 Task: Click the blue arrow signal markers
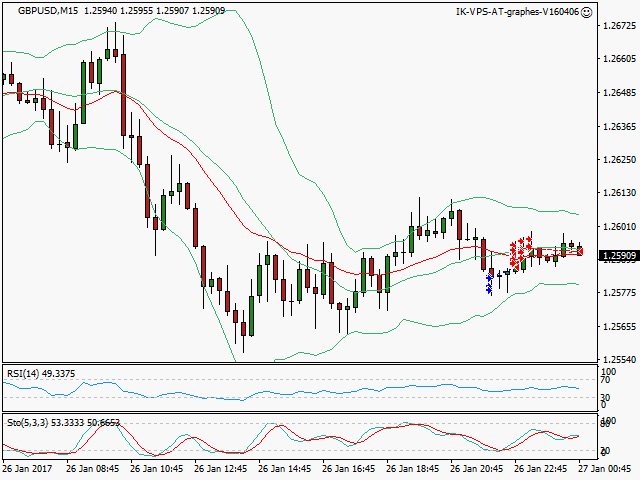pyautogui.click(x=489, y=281)
